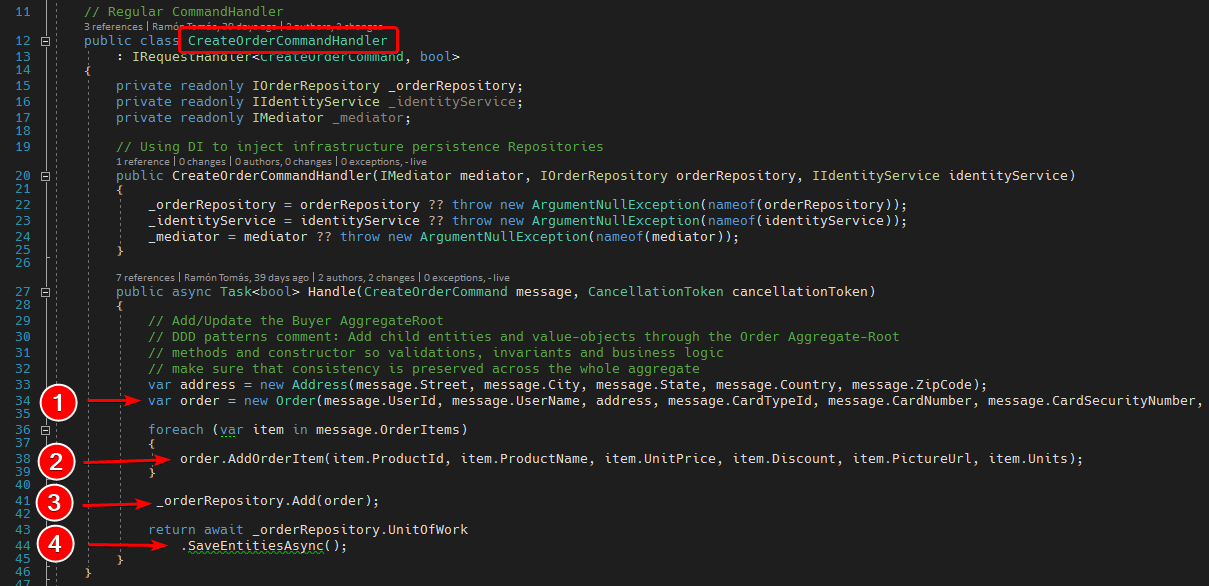This screenshot has height=586, width=1209.
Task: Collapse the Handle method at line 27
Action: (45, 292)
